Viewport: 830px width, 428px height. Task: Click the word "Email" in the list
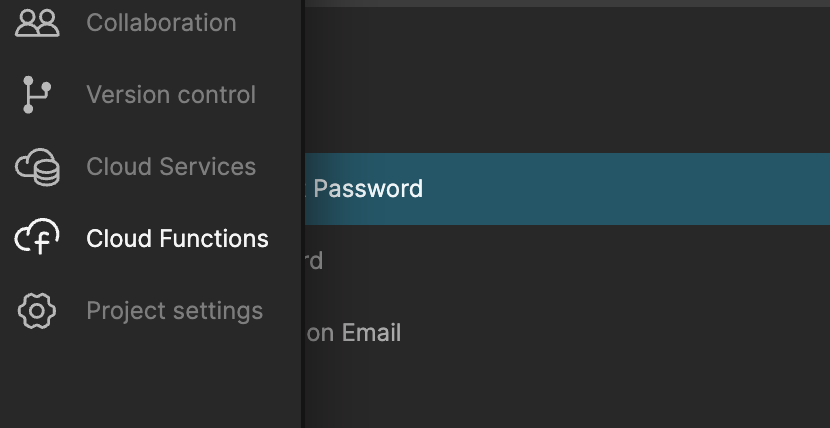pos(371,333)
